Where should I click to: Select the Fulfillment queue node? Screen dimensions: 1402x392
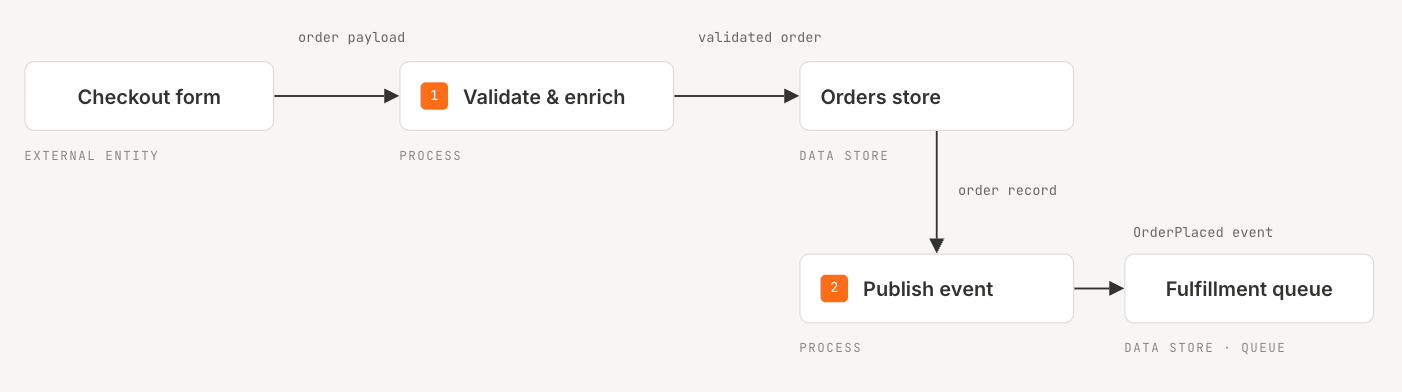pyautogui.click(x=1249, y=288)
